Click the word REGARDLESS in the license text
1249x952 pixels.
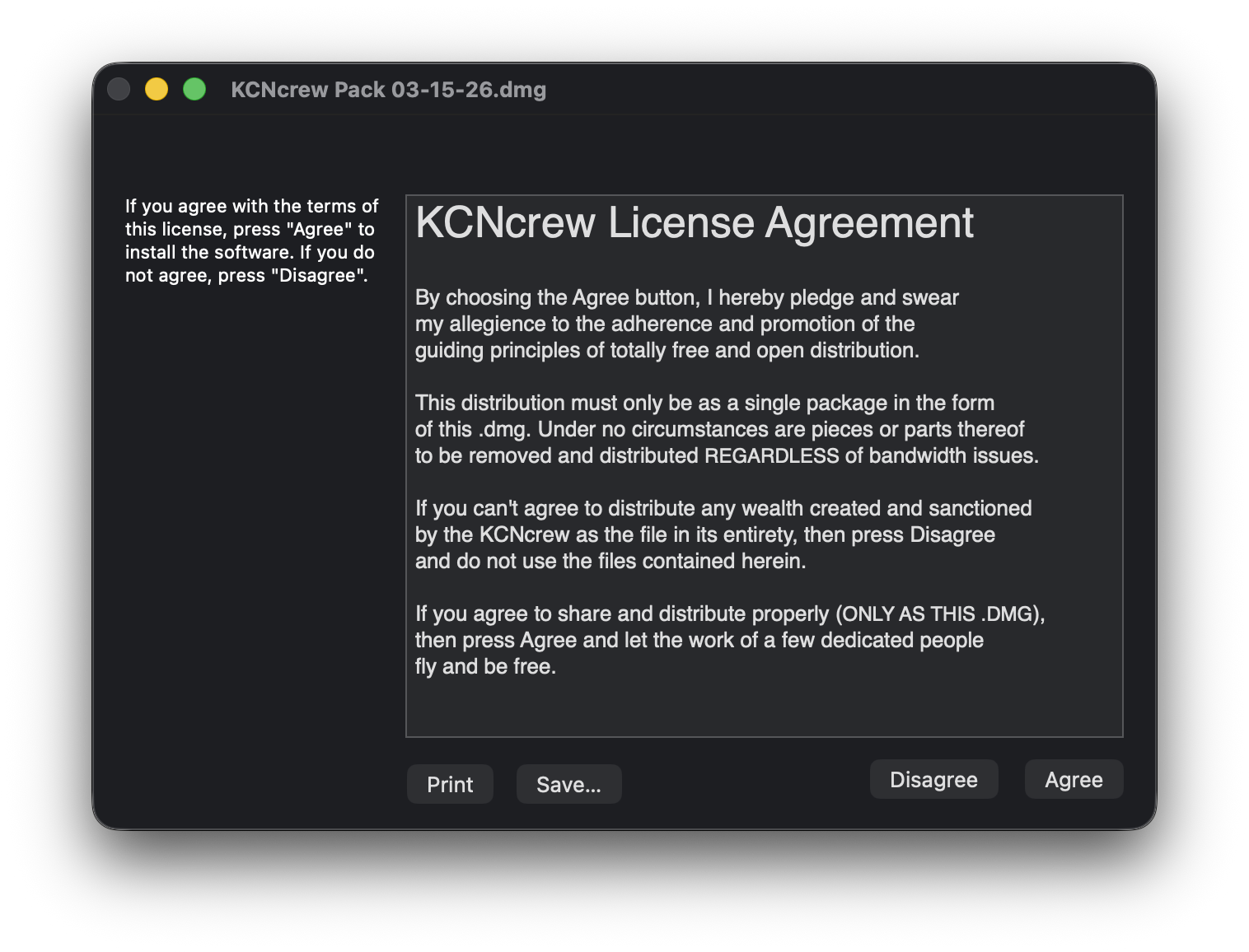click(x=771, y=455)
